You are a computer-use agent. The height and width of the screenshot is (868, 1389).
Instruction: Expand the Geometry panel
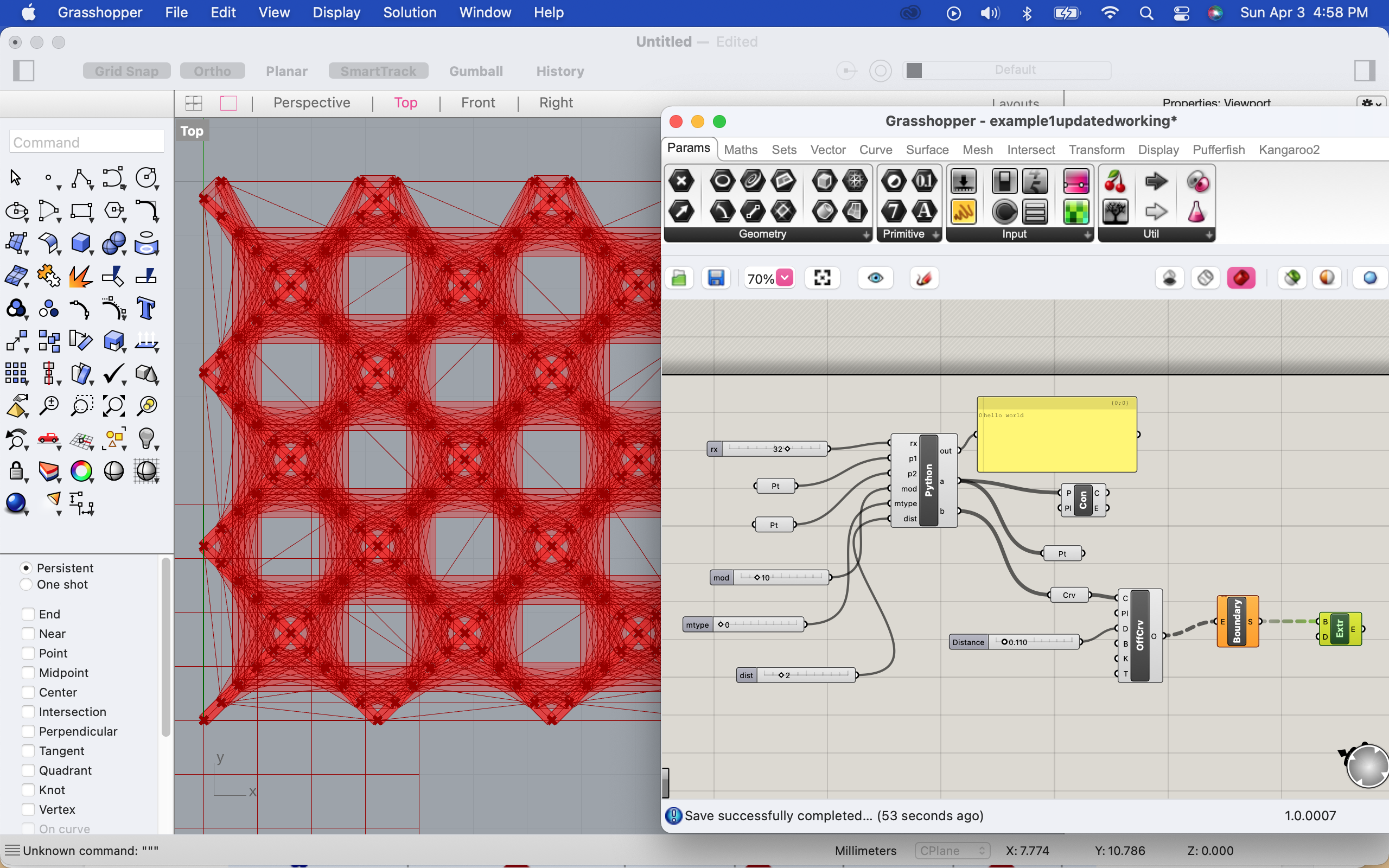865,235
